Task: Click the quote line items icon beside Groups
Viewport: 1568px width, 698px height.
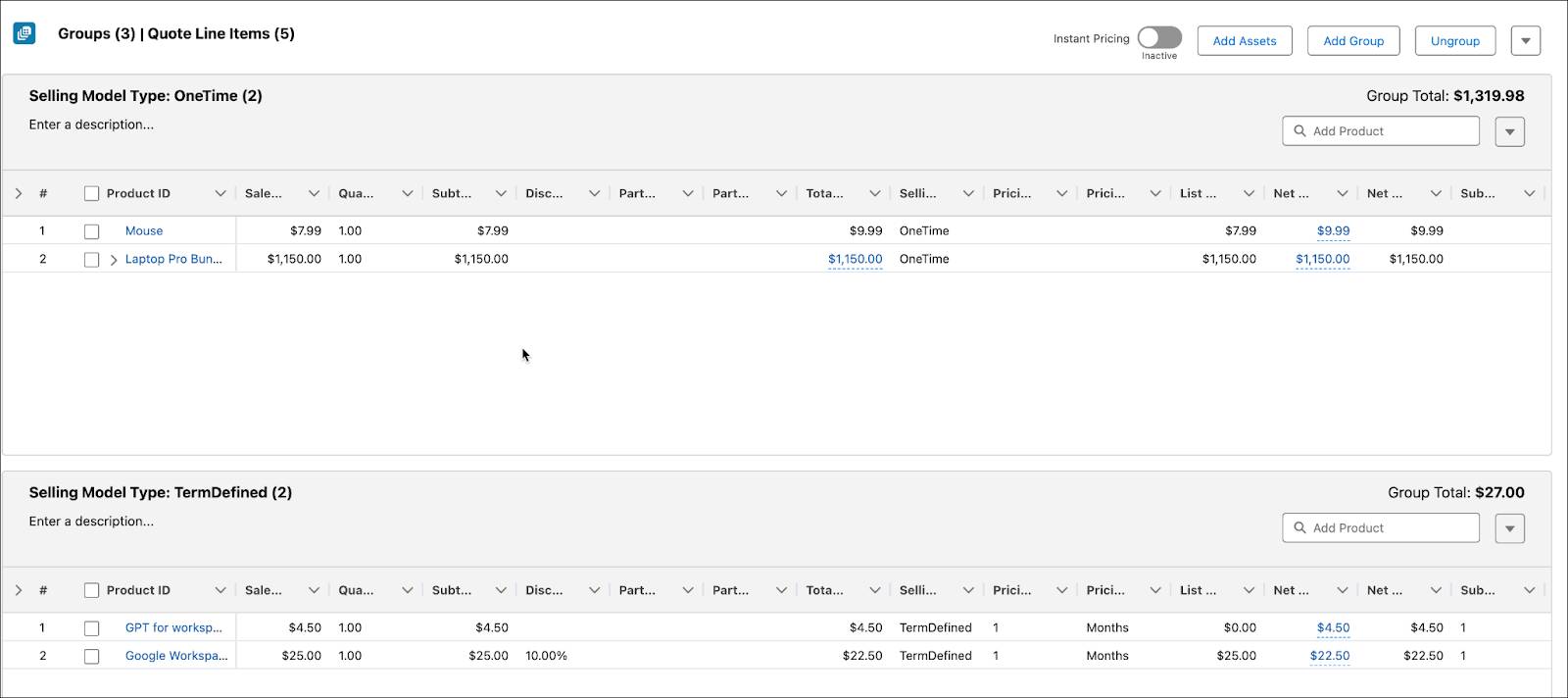Action: (24, 33)
